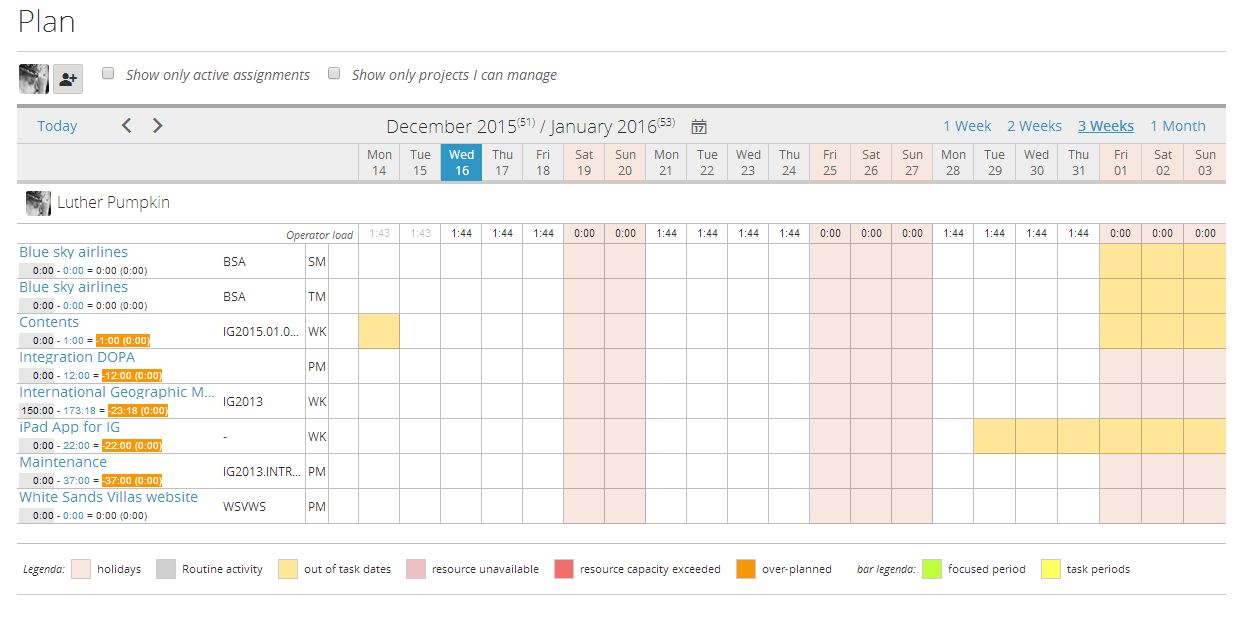Select the Wed 16 highlighted day header
Image resolution: width=1251 pixels, height=617 pixels.
[x=461, y=162]
